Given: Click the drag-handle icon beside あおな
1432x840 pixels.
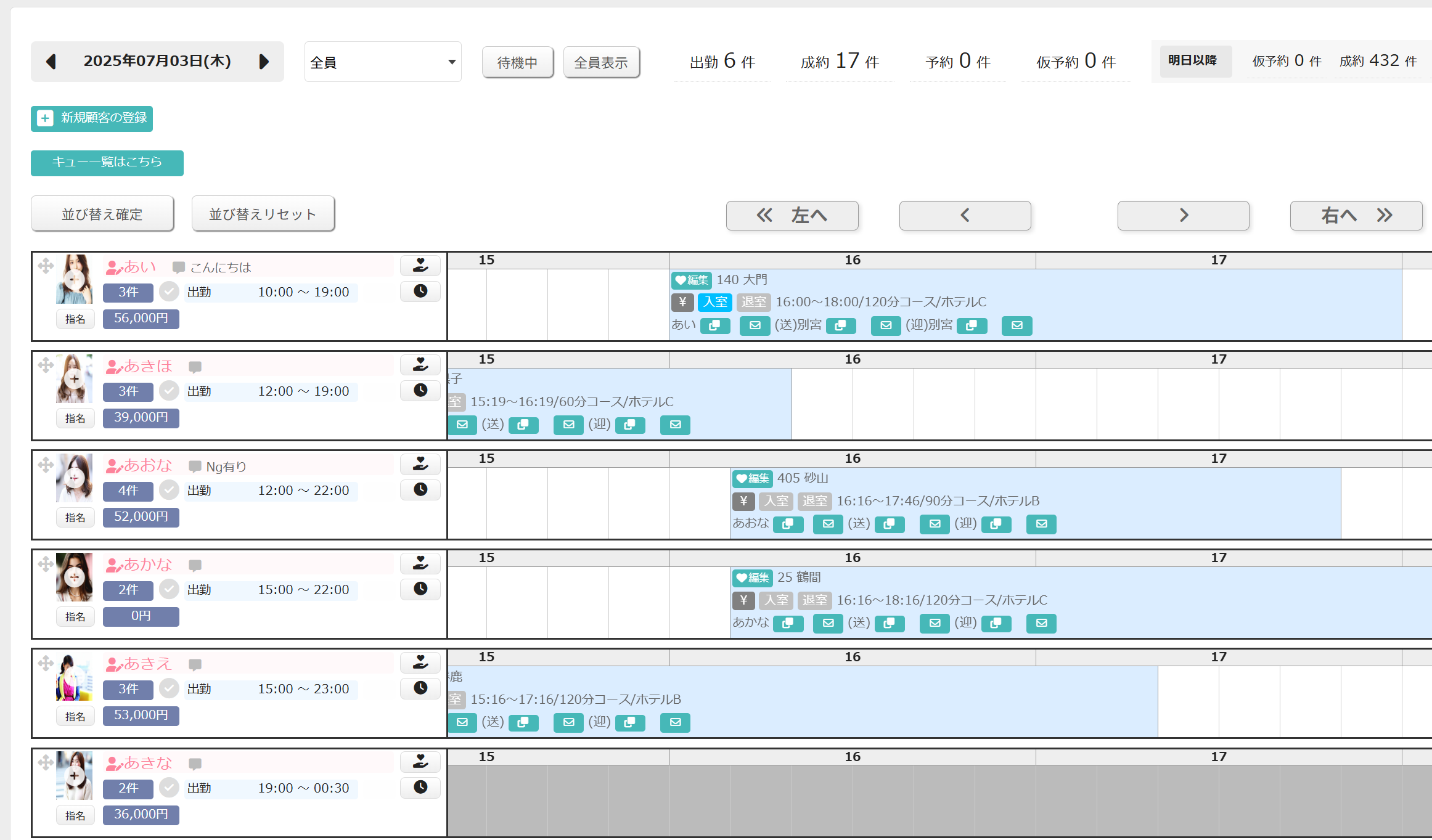Looking at the screenshot, I should pyautogui.click(x=46, y=465).
